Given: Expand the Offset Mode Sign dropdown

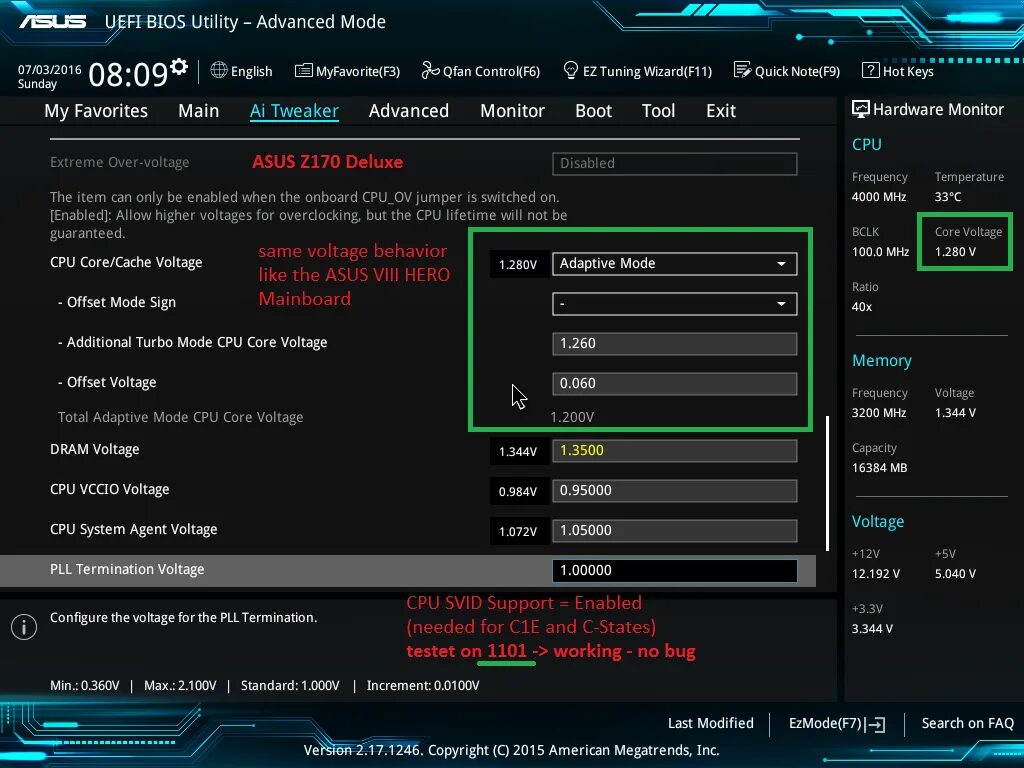Looking at the screenshot, I should pos(675,304).
